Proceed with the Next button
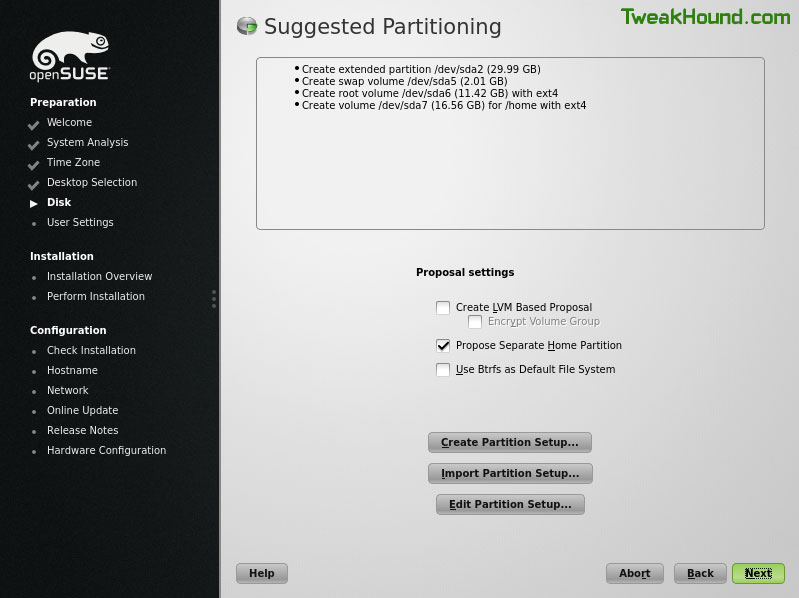 758,574
